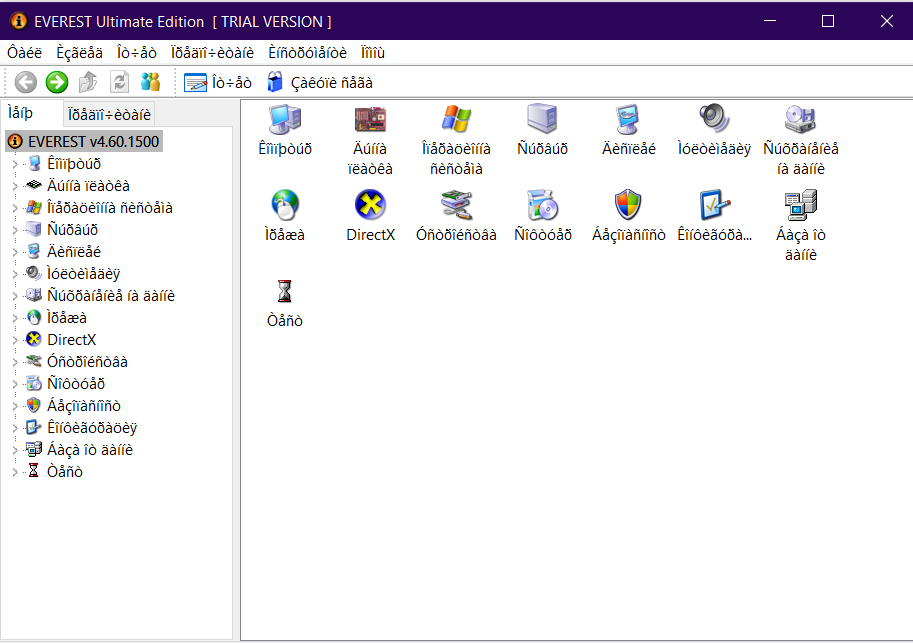Go forward with the green arrow button

pos(57,82)
